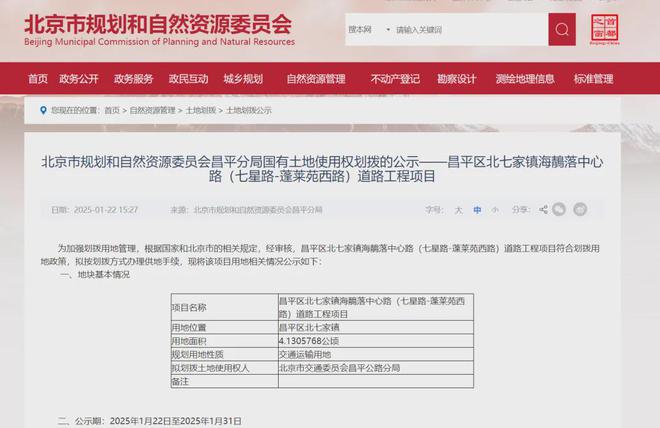This screenshot has width=660, height=428.
Task: Click the 土地划拨 breadcrumb link
Action: click(x=201, y=110)
